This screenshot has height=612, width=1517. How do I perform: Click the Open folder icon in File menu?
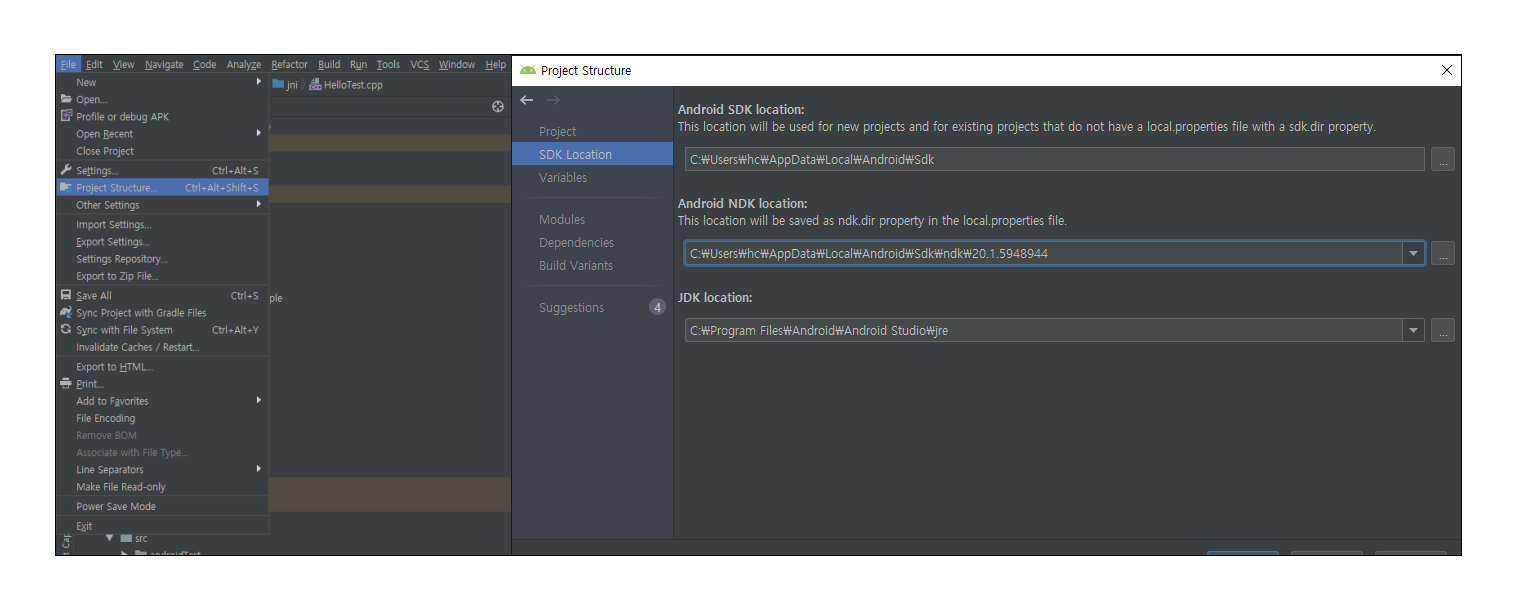pos(66,99)
